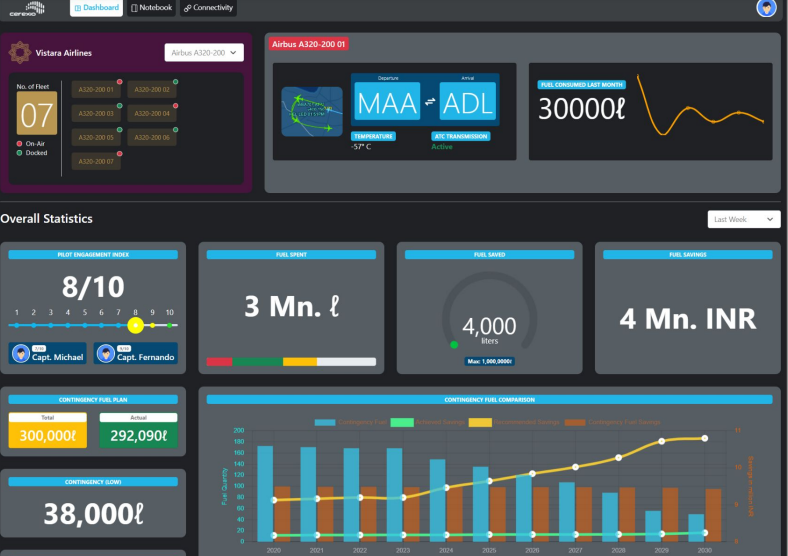Screen dimensions: 788x556
Task: Click the 2020 blue contingency fuel bar
Action: point(265,494)
